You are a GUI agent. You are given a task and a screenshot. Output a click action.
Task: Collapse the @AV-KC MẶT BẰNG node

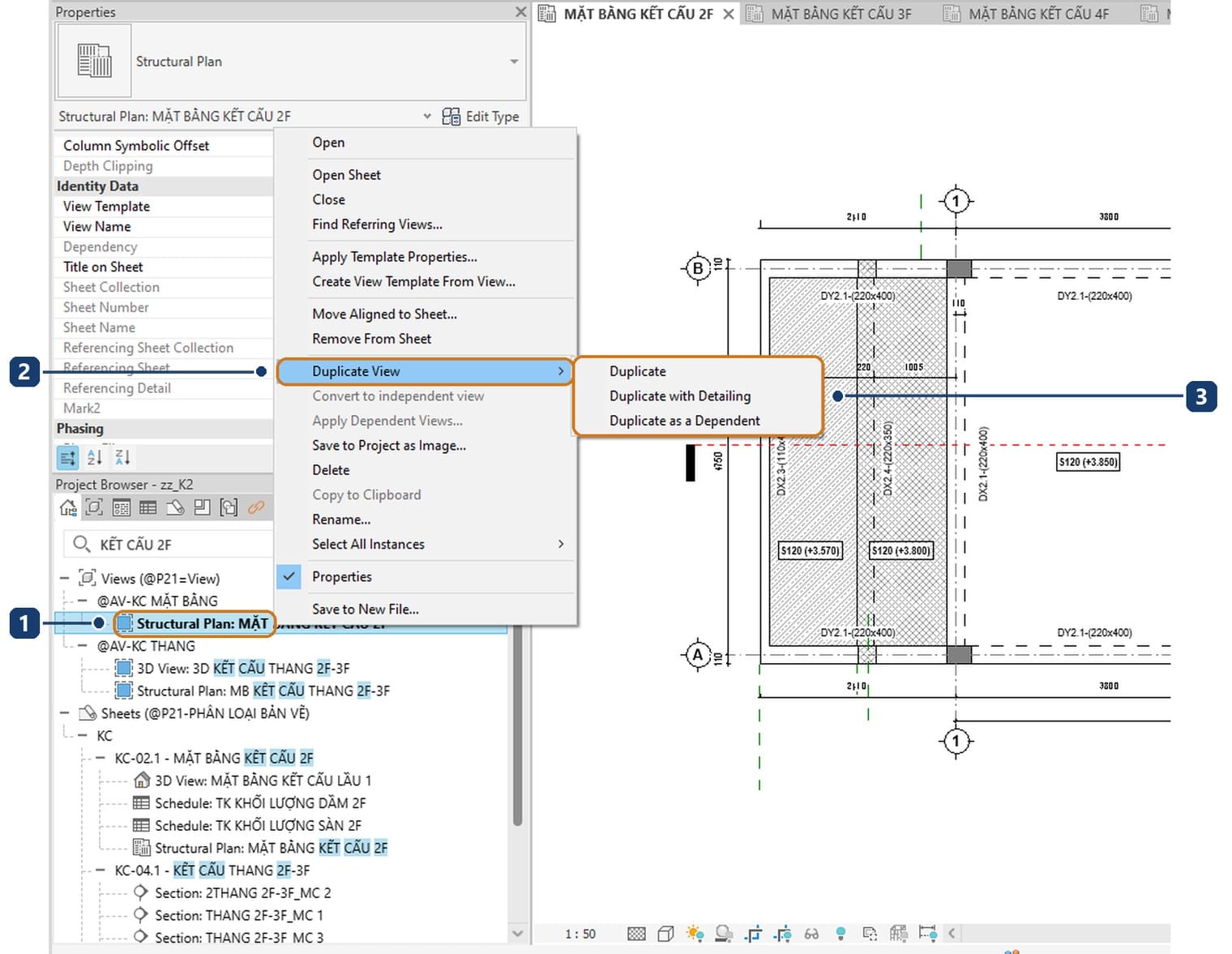click(82, 601)
